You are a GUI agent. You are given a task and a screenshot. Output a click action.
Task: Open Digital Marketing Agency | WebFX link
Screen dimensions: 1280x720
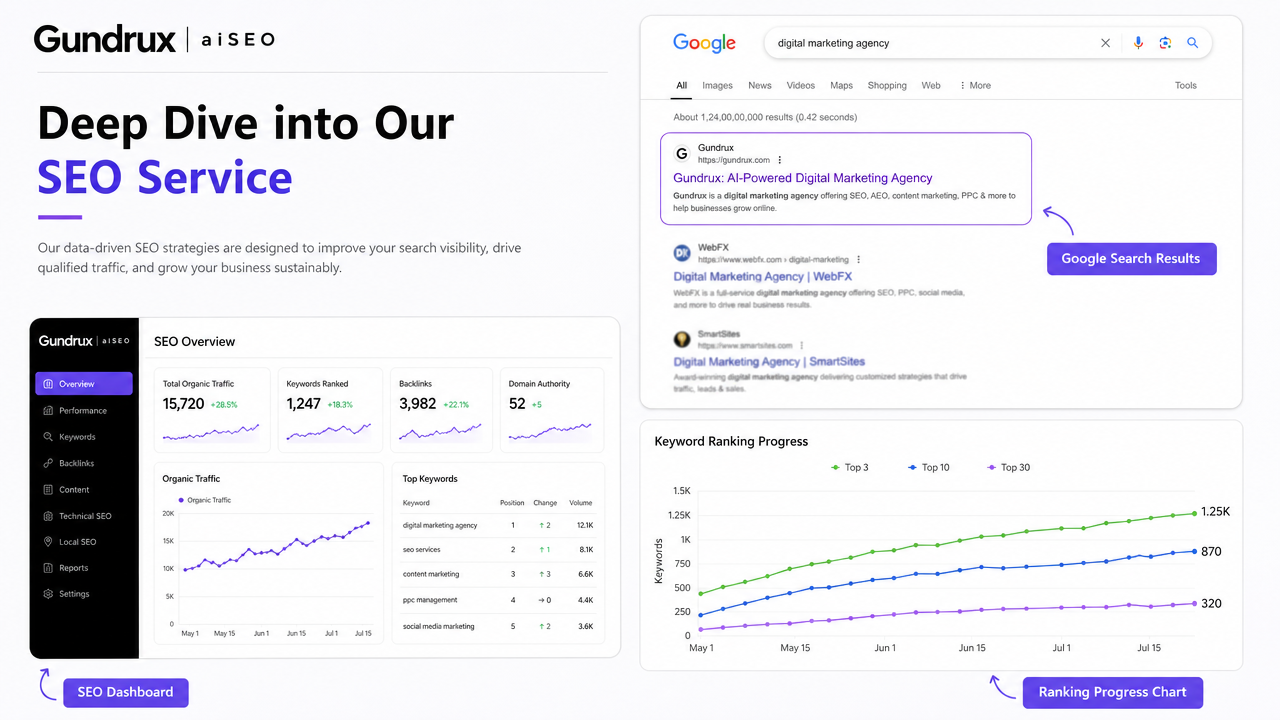pos(763,276)
